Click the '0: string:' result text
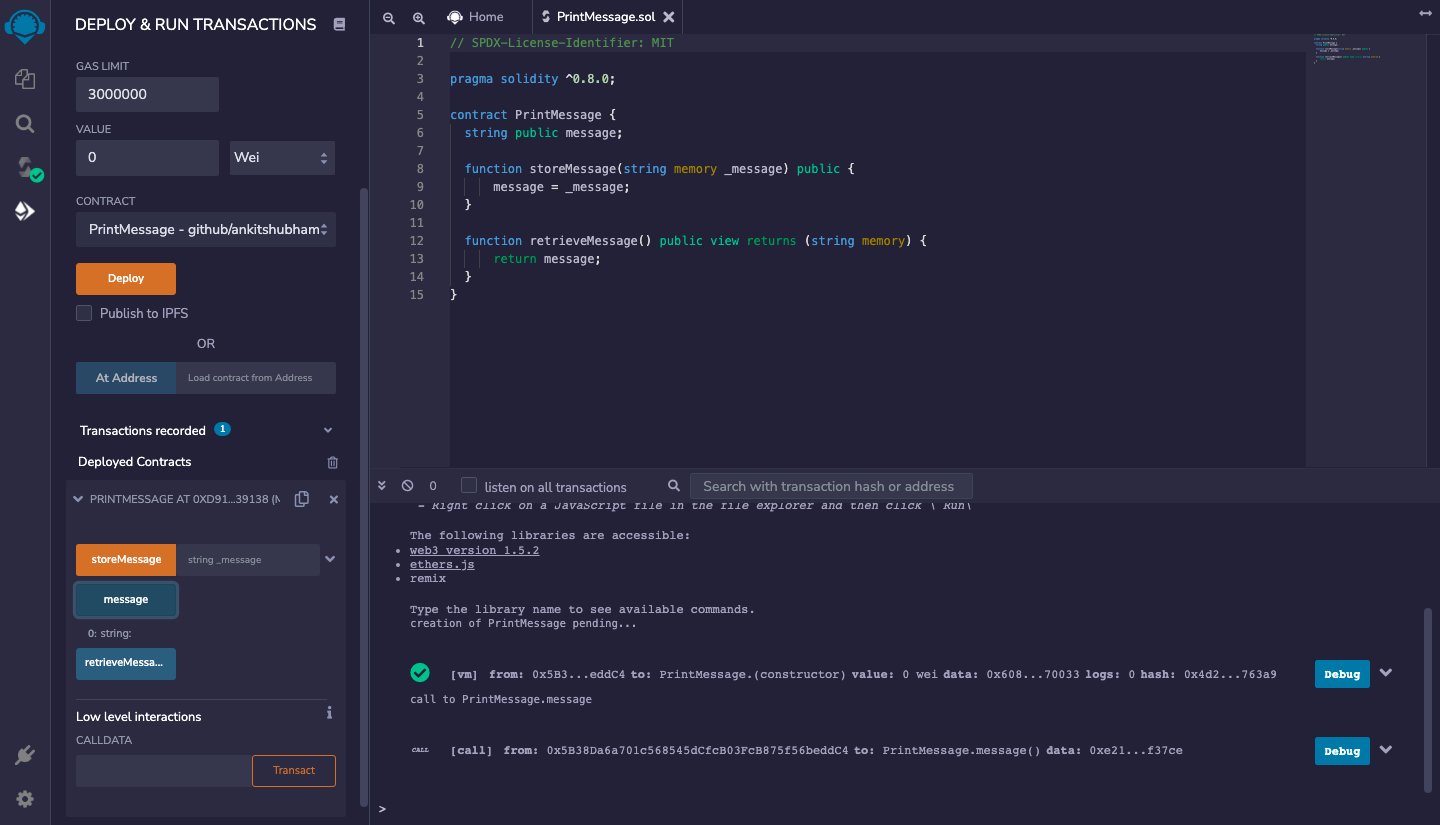 point(110,633)
